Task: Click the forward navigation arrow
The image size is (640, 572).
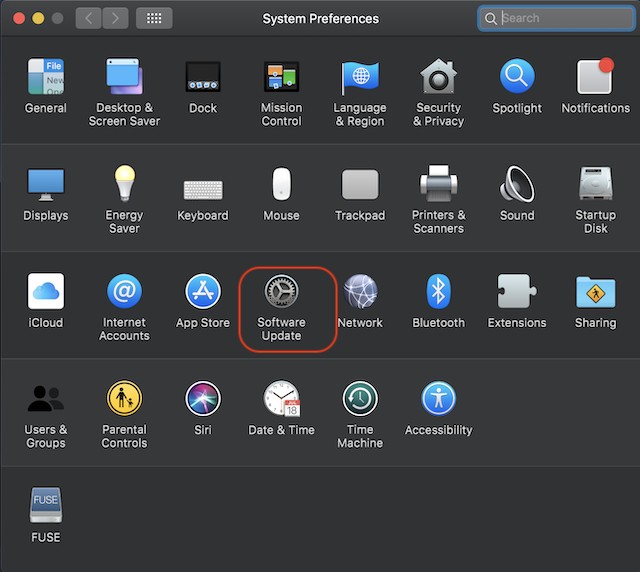Action: click(x=115, y=18)
